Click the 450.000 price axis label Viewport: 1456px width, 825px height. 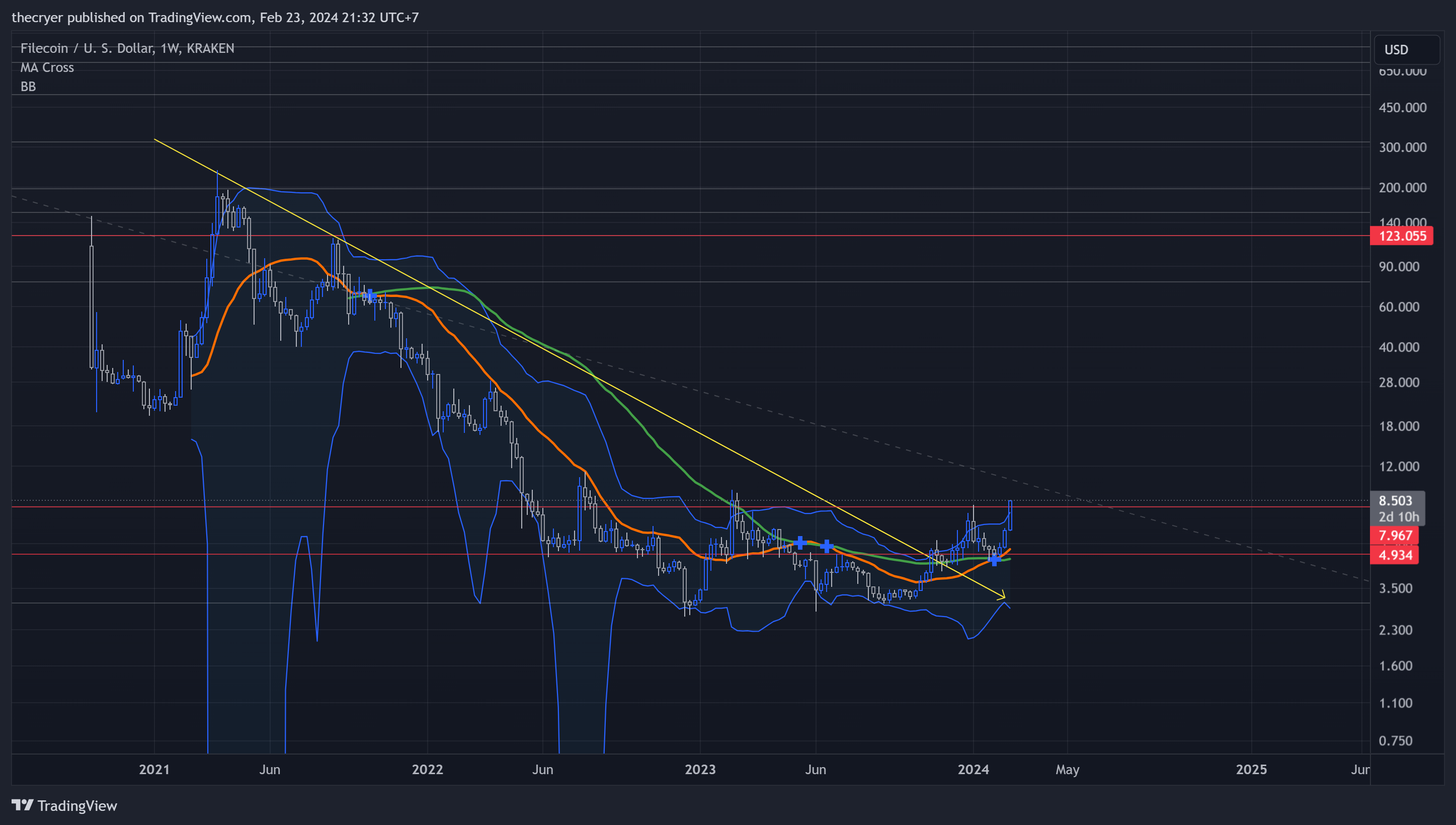pos(1403,108)
